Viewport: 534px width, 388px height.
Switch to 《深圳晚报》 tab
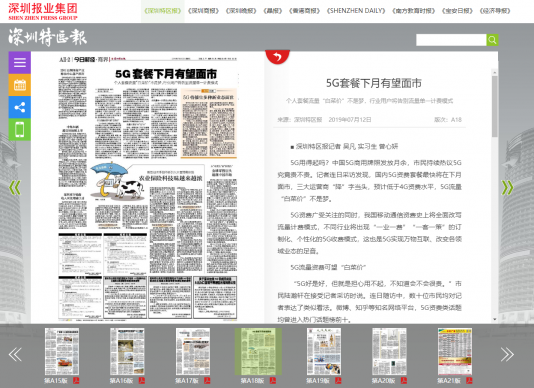tap(241, 11)
